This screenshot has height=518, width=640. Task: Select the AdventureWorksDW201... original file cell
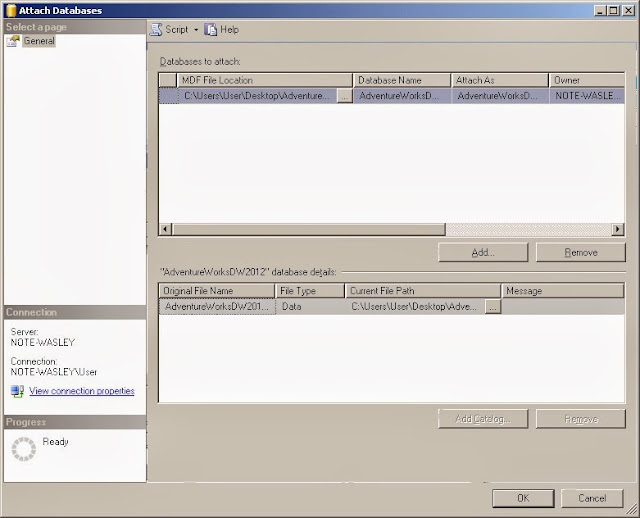click(217, 307)
